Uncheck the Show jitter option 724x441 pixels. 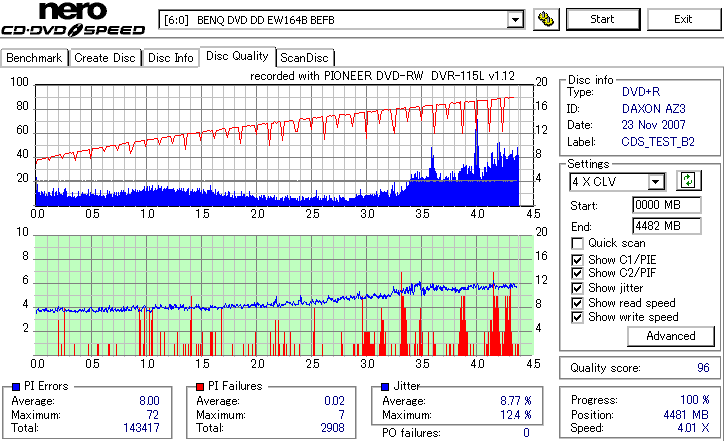[x=577, y=288]
